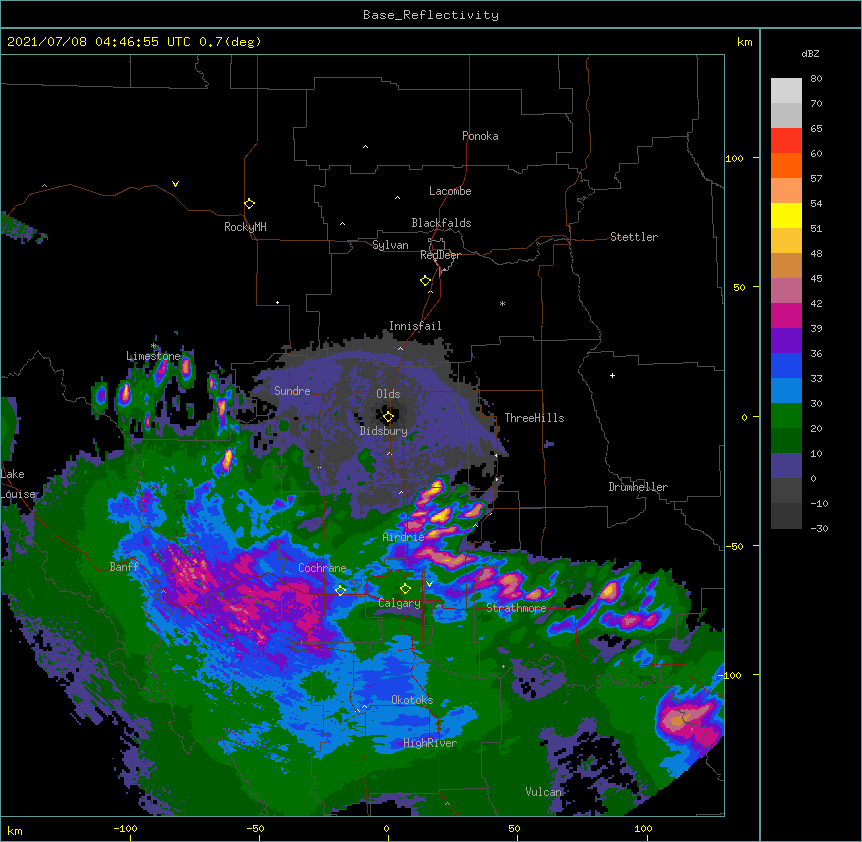Viewport: 862px width, 842px height.
Task: Click the Airdrie label
Action: tap(404, 537)
